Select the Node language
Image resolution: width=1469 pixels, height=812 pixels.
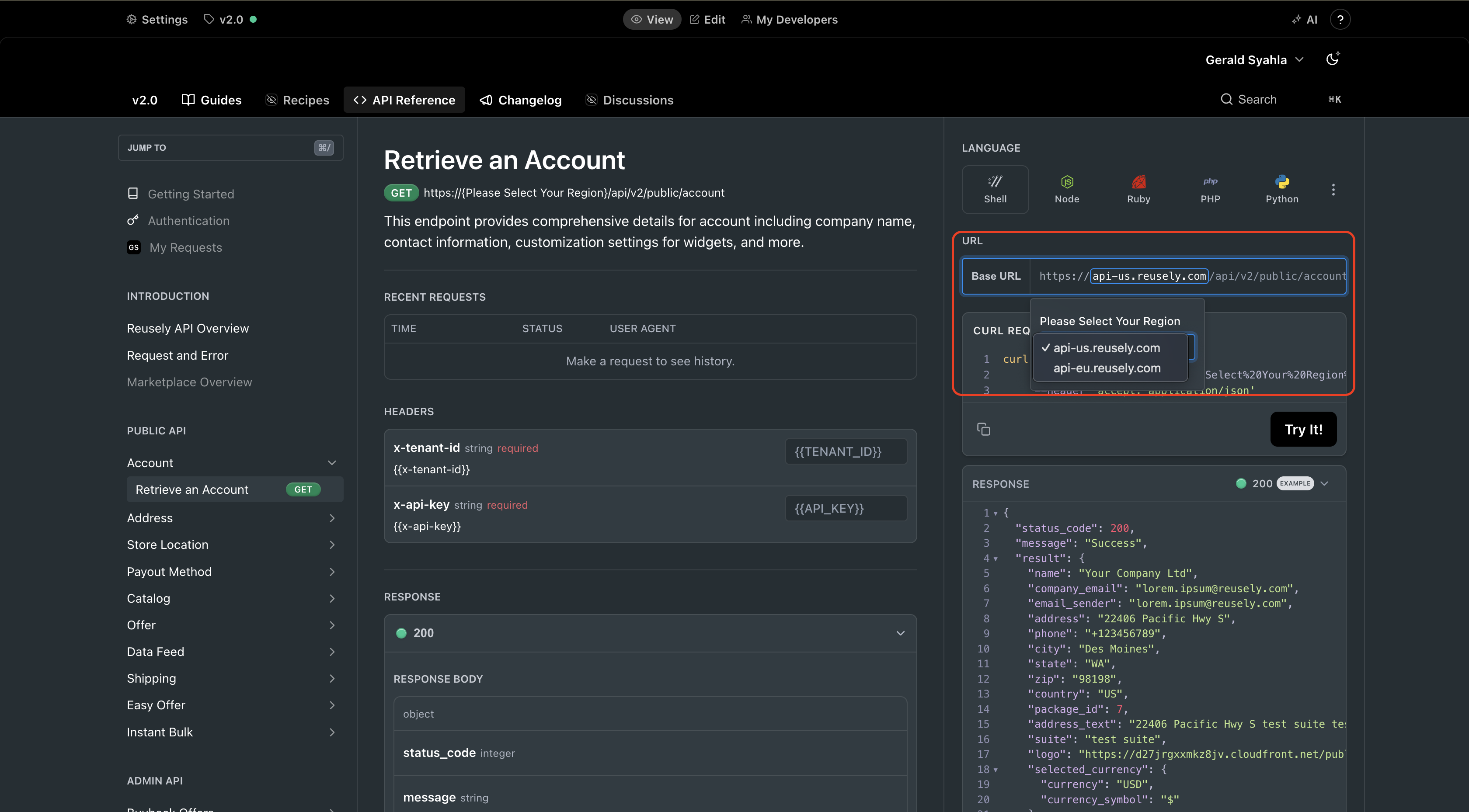1067,189
